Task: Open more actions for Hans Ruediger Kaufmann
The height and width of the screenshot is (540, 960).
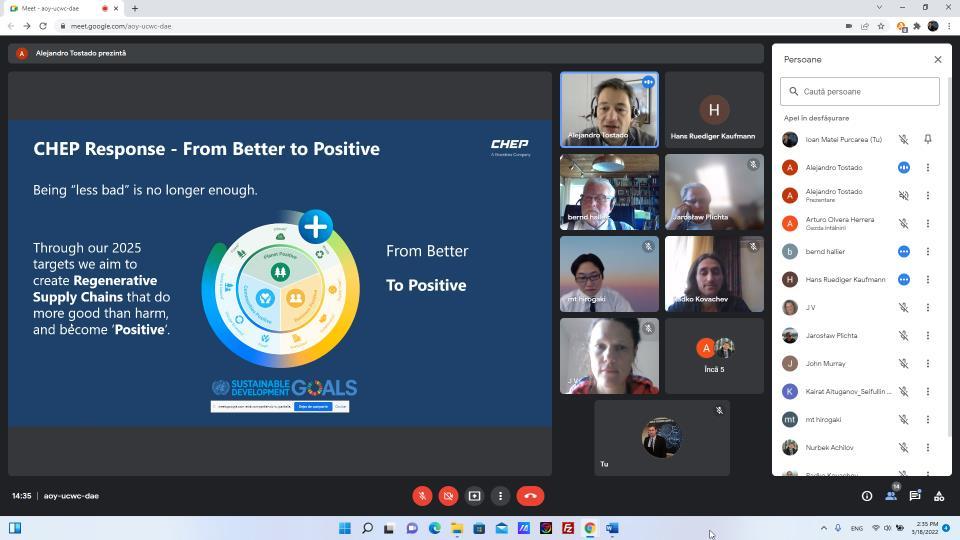Action: (928, 279)
